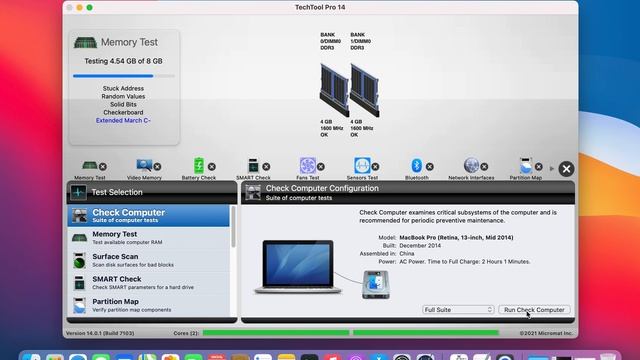Select Memory Test in Test Selection list

point(149,238)
